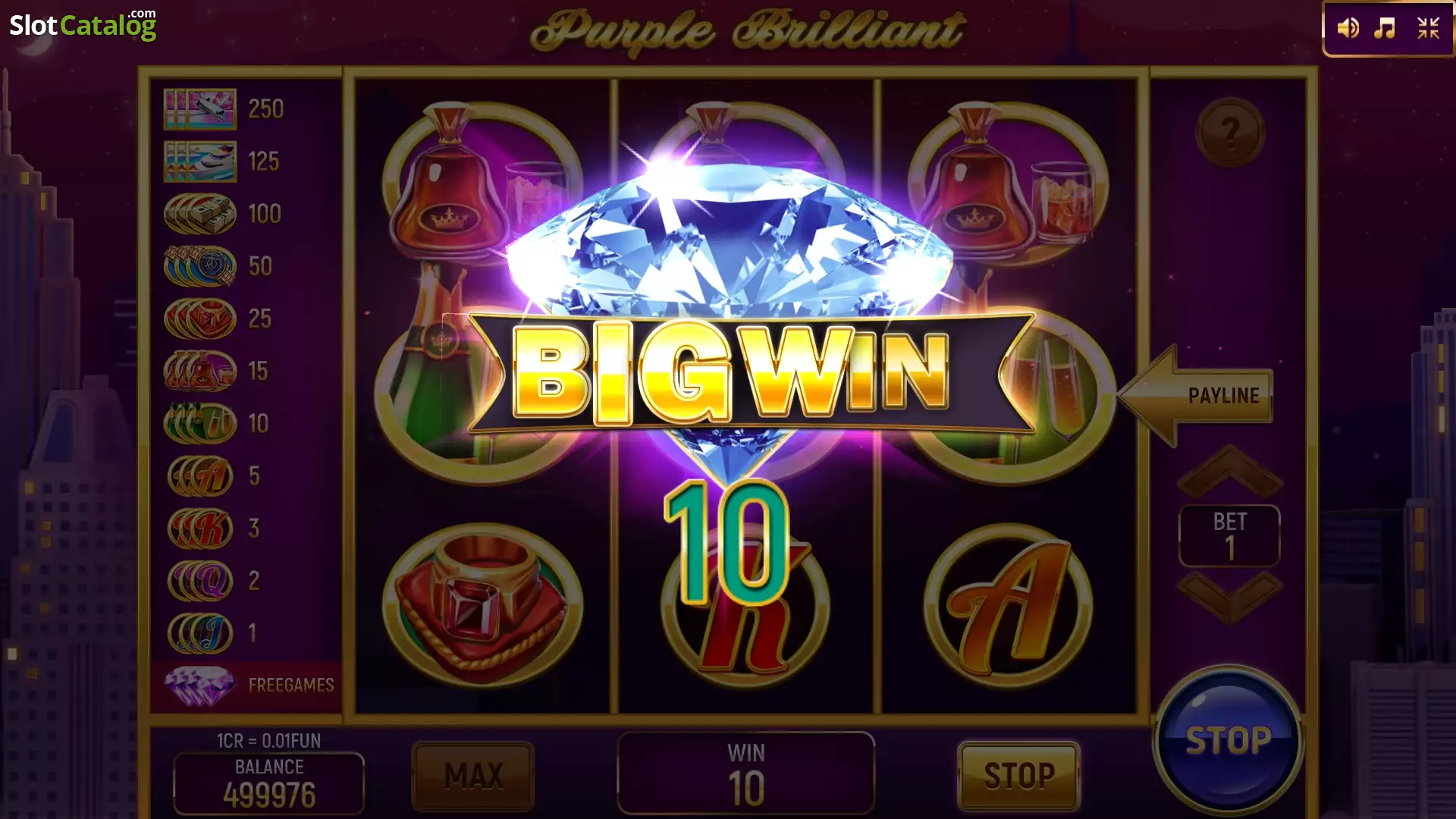The height and width of the screenshot is (819, 1456).
Task: Click the rectangular gold STOP button
Action: click(1019, 776)
